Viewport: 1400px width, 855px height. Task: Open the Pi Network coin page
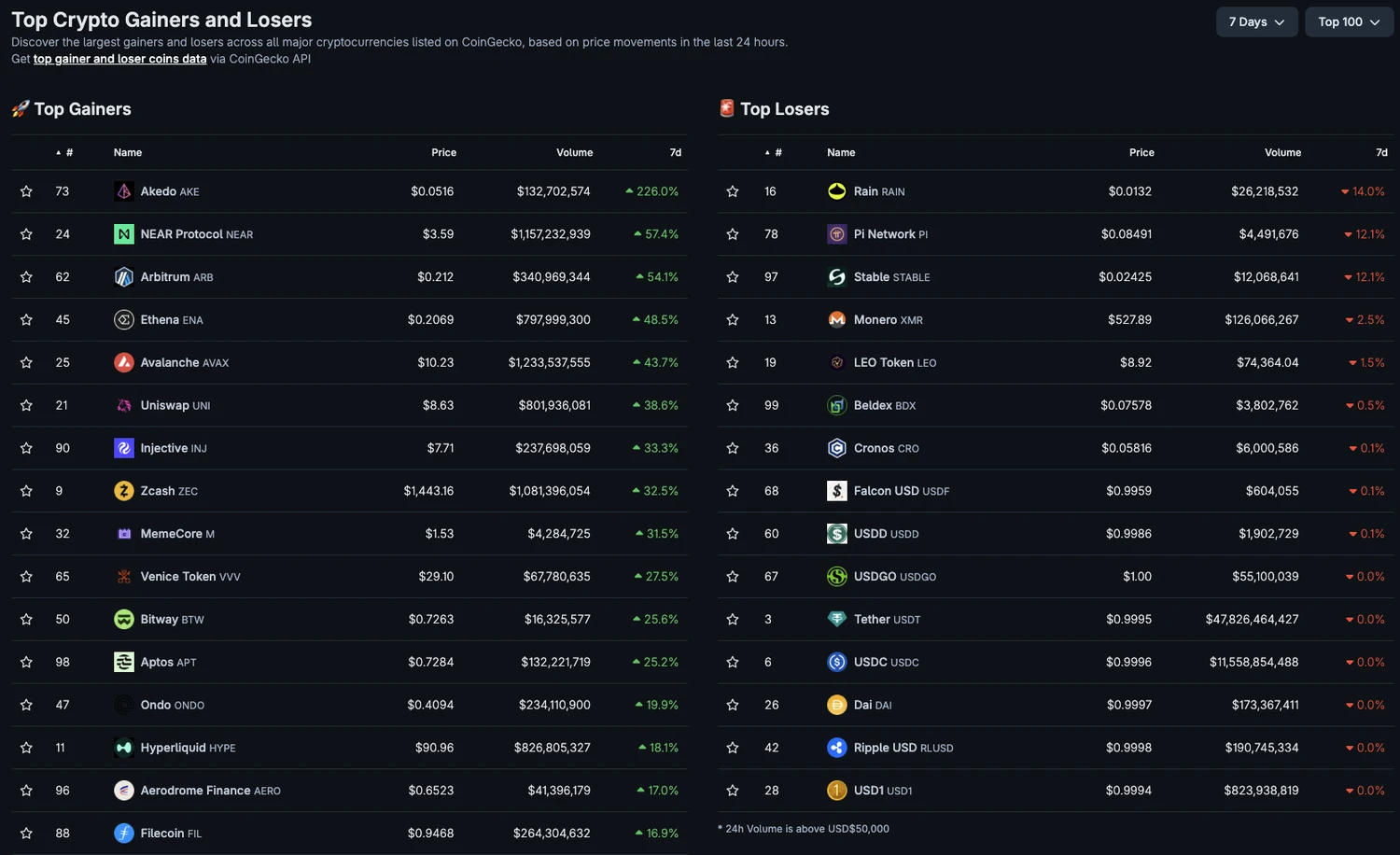(890, 234)
